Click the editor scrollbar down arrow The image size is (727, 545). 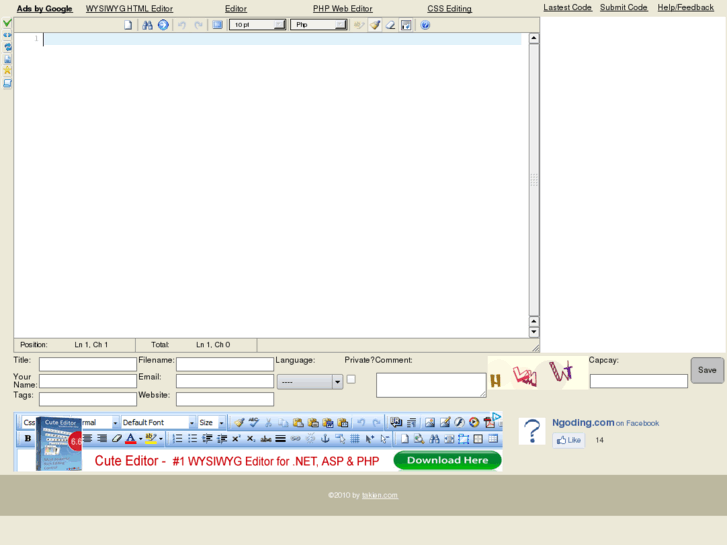click(533, 332)
